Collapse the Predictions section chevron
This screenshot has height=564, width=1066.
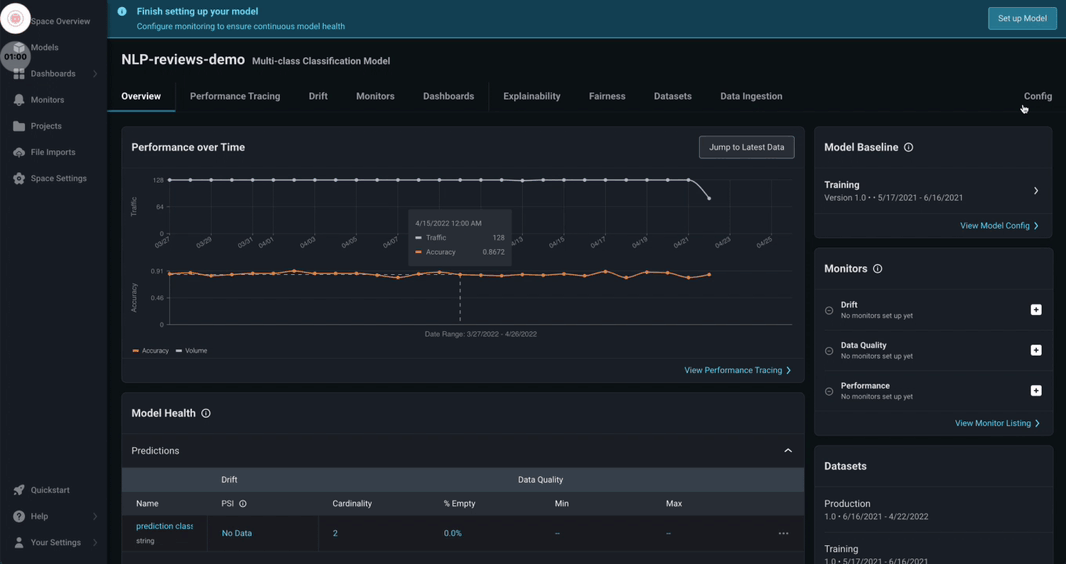click(788, 451)
